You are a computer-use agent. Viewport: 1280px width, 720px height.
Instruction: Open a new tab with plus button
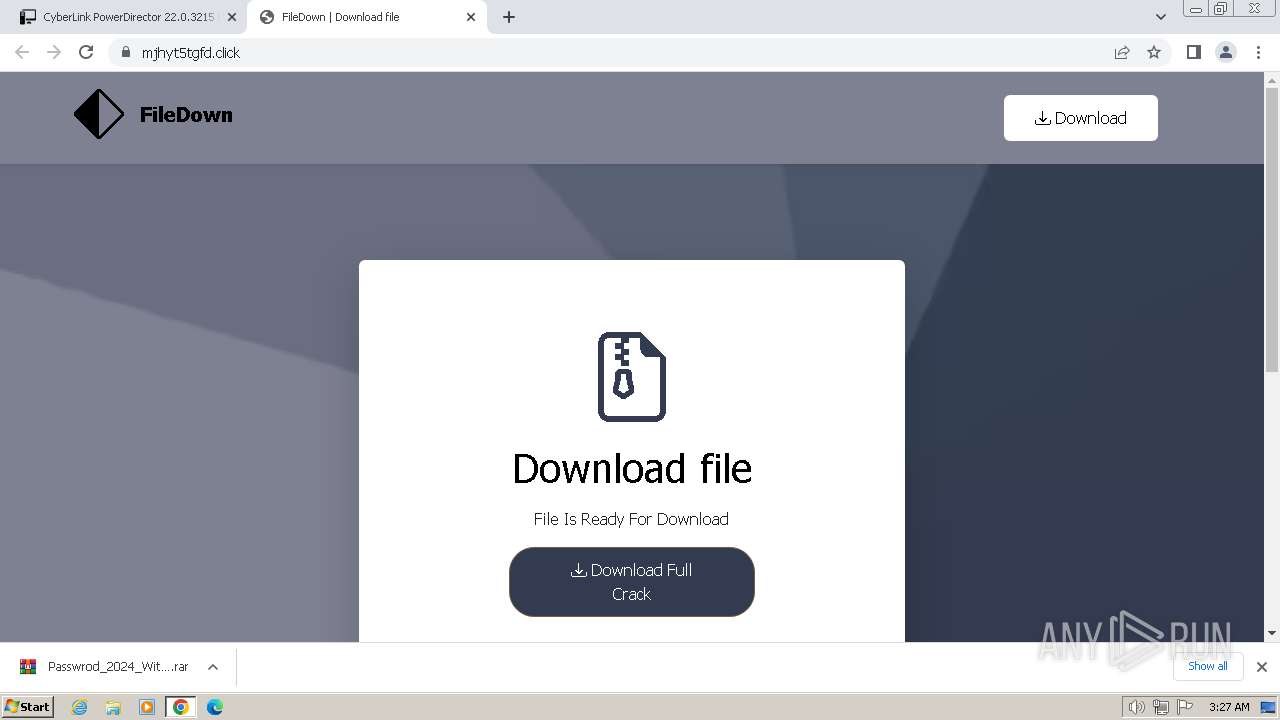click(x=509, y=17)
